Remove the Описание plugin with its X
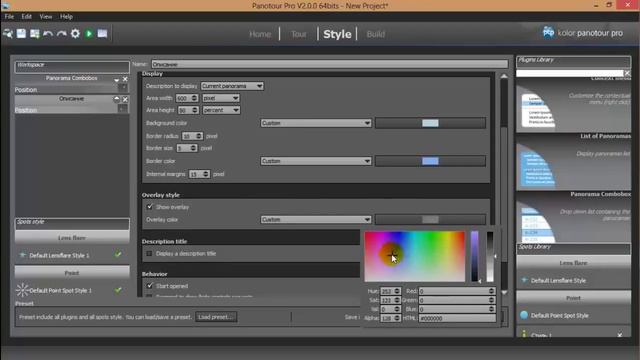640x360 pixels. click(125, 99)
